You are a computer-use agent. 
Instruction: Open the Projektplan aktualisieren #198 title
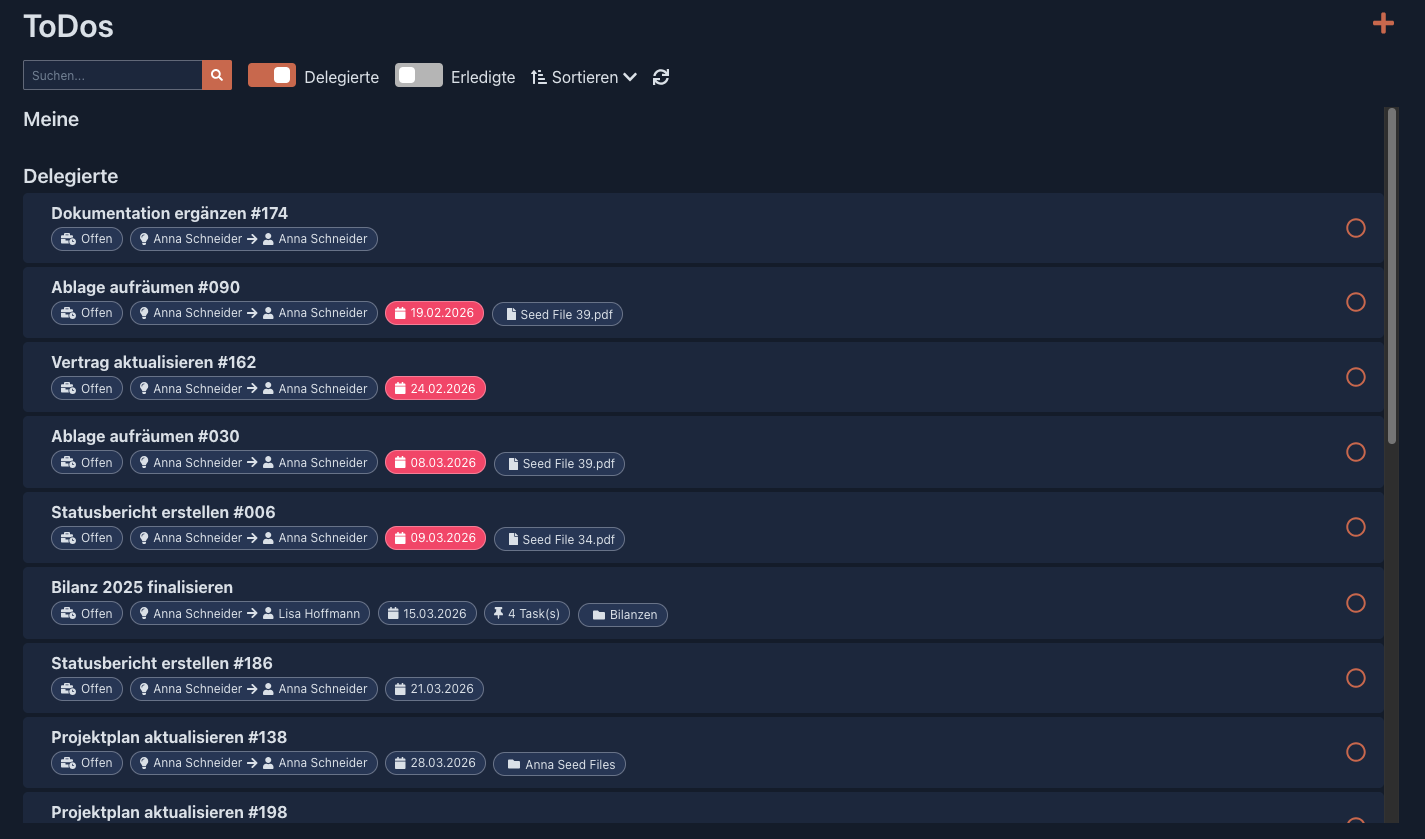tap(169, 812)
